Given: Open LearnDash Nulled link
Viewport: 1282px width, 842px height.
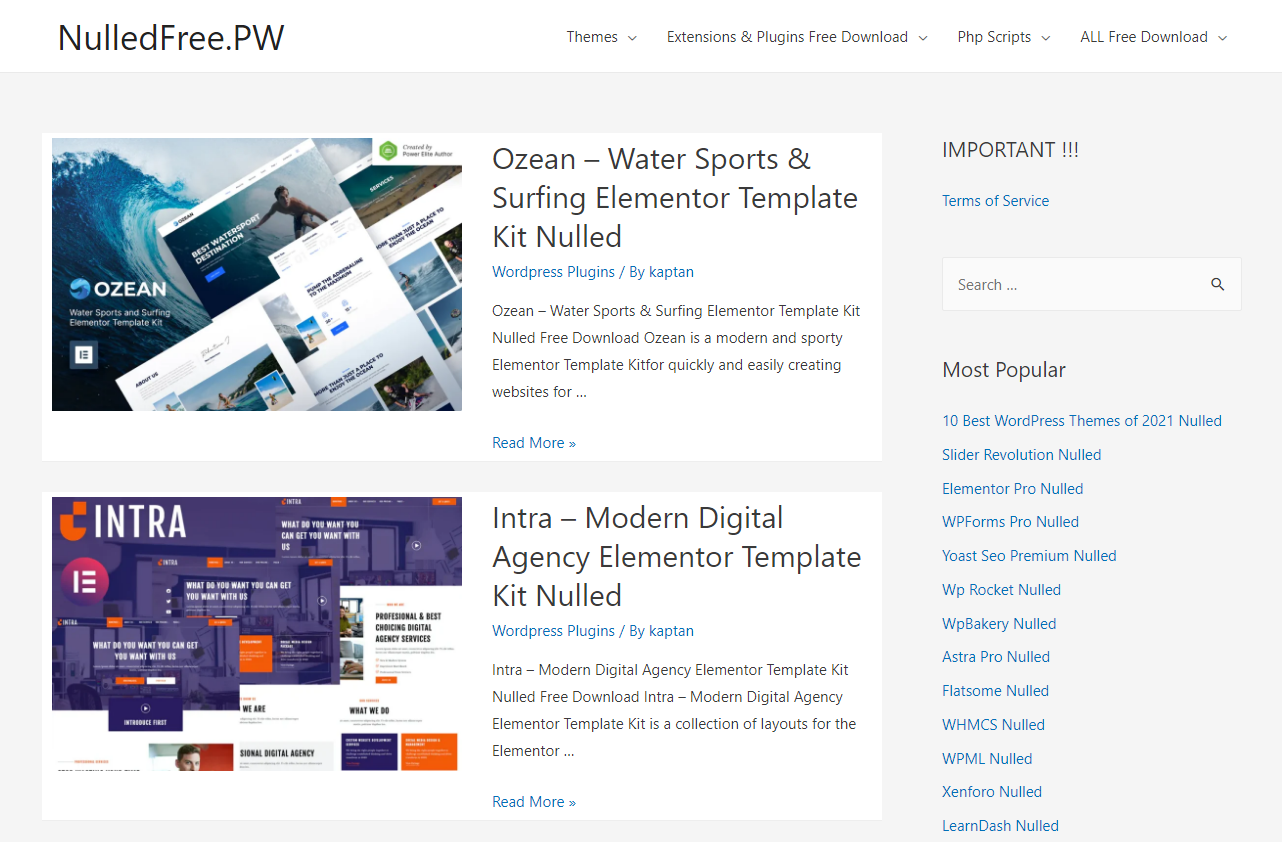Looking at the screenshot, I should coord(1000,826).
